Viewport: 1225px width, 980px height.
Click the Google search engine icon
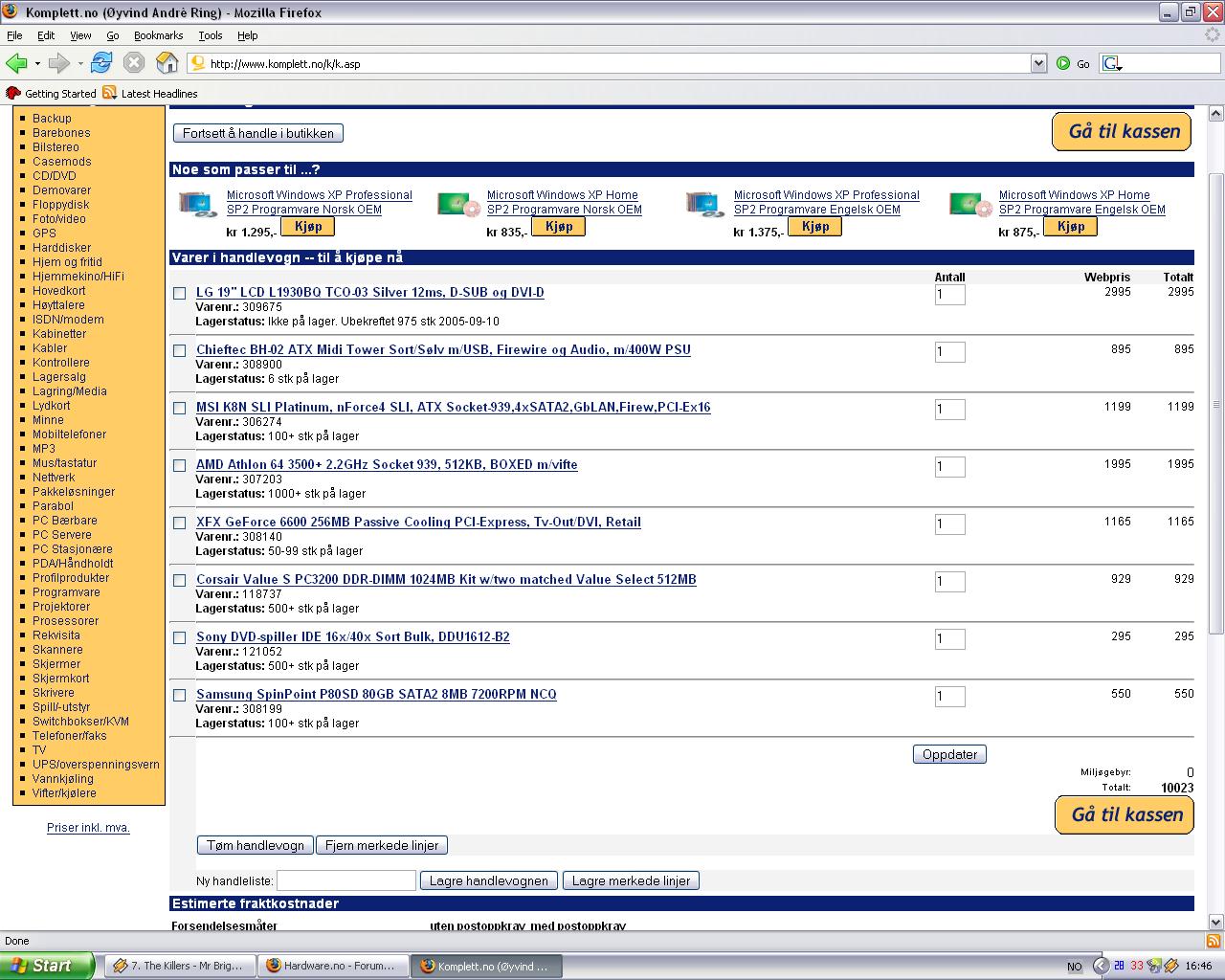pos(1111,63)
